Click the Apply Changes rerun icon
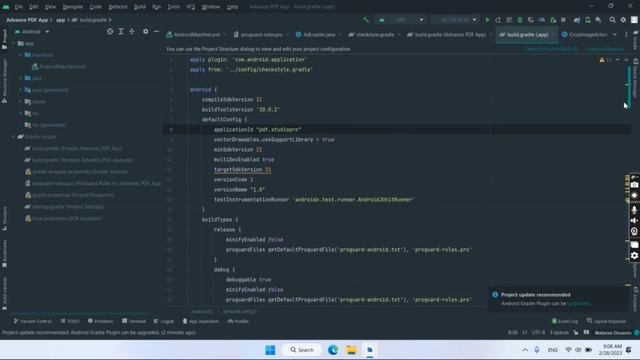Screen dimensions: 640x360 [498, 20]
